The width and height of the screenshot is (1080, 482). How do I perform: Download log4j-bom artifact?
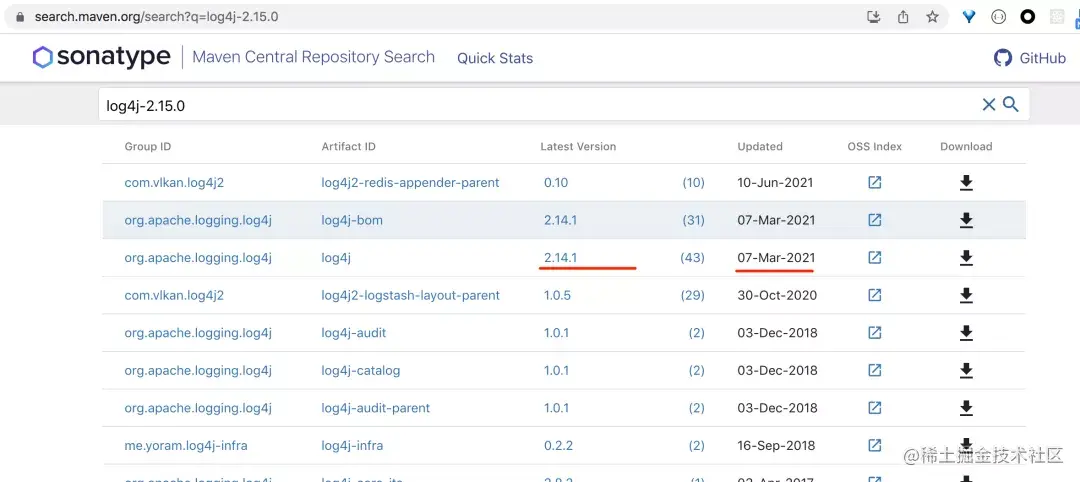click(x=966, y=220)
